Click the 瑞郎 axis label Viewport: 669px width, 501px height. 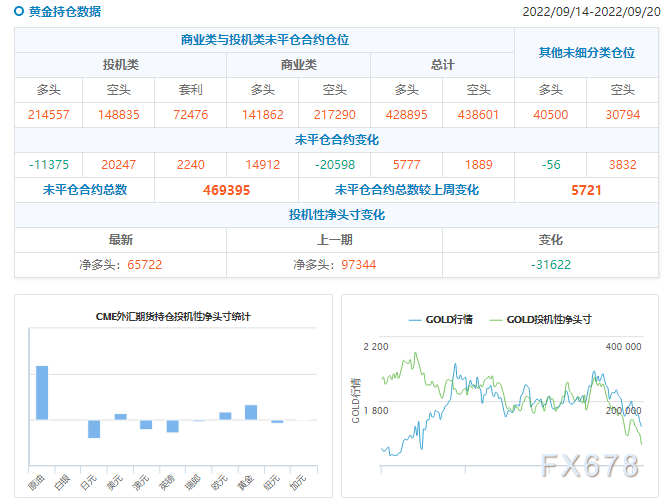193,483
